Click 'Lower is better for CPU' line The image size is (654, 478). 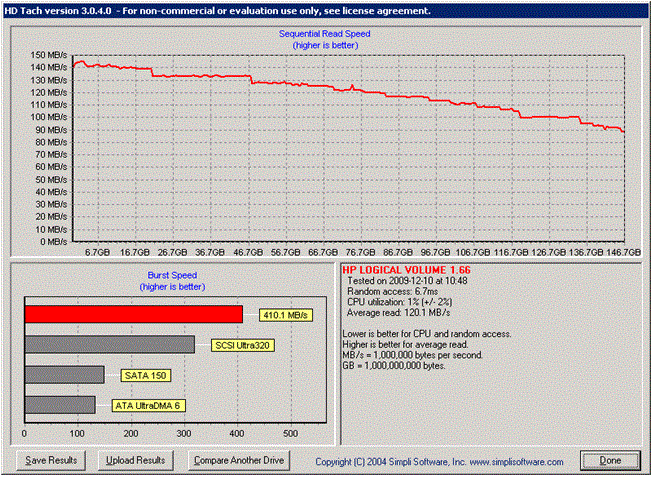tap(427, 334)
